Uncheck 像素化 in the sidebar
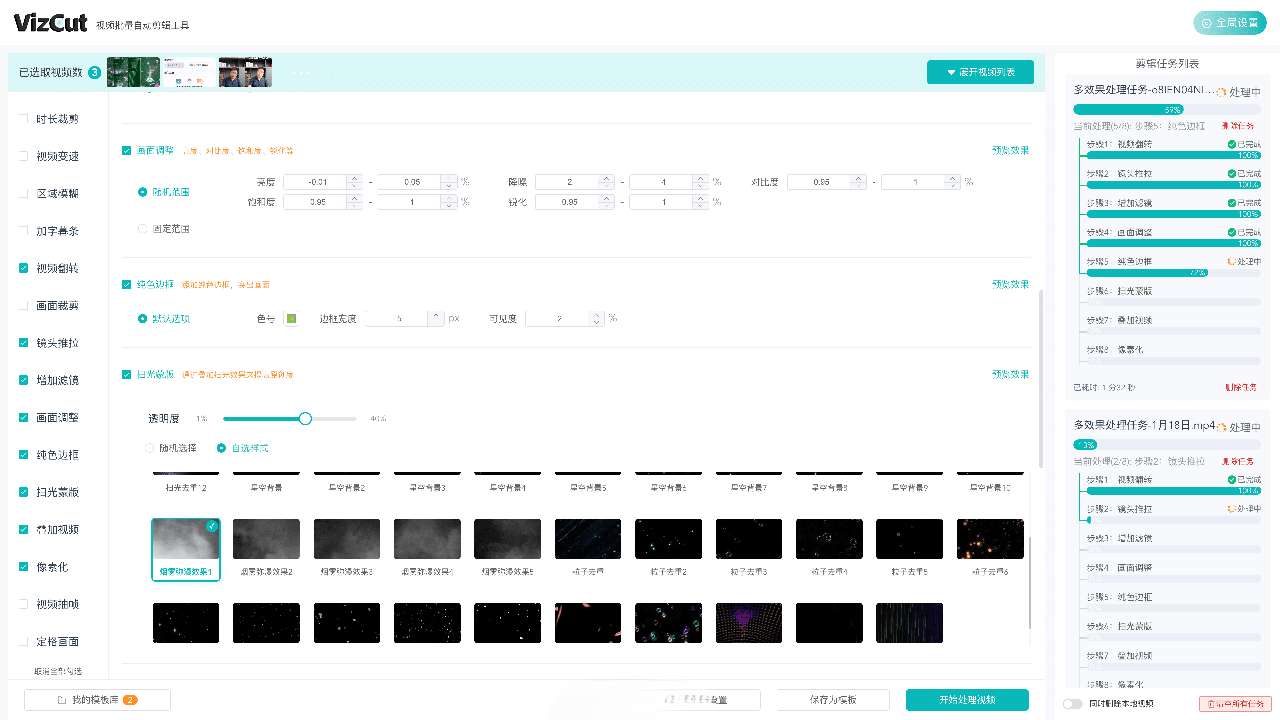Viewport: 1280px width, 720px height. [24, 566]
